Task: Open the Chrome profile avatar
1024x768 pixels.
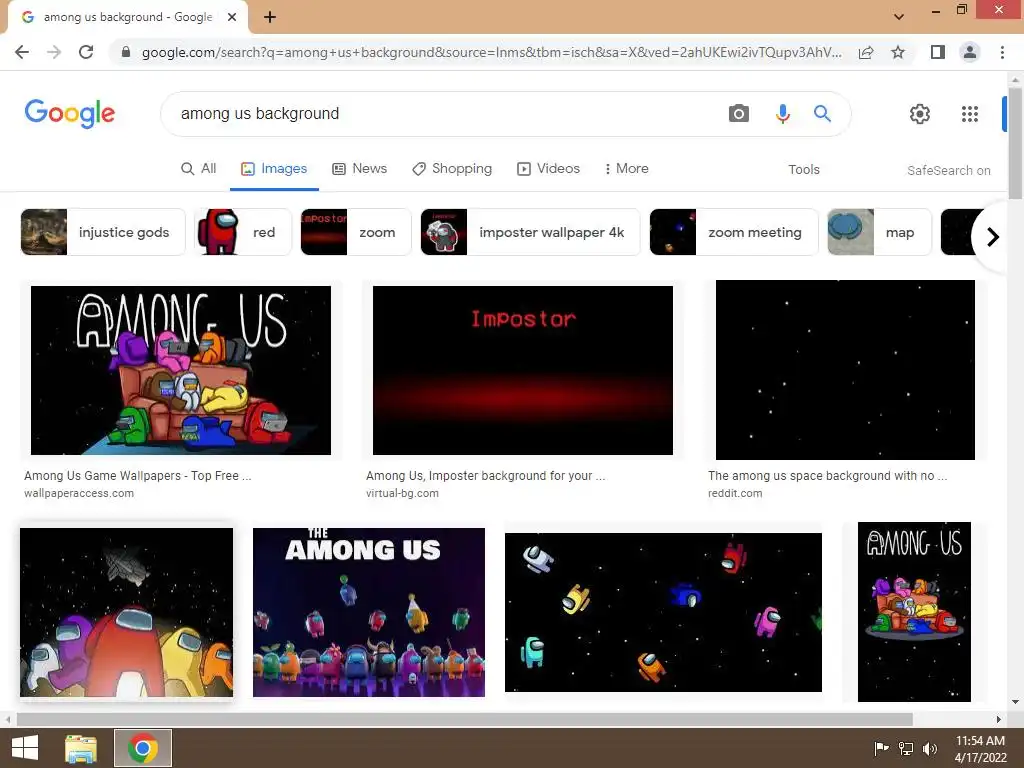Action: pyautogui.click(x=970, y=52)
